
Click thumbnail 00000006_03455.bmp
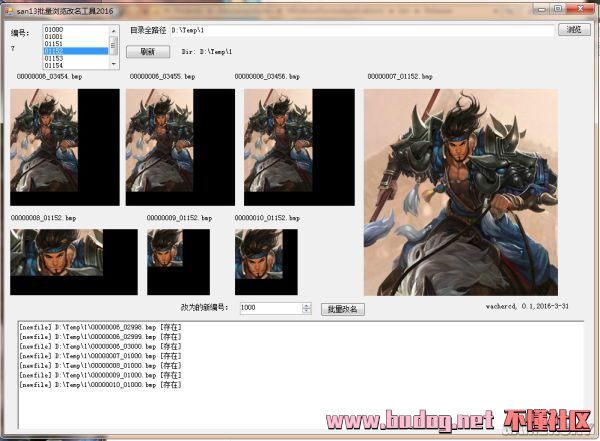(x=180, y=147)
